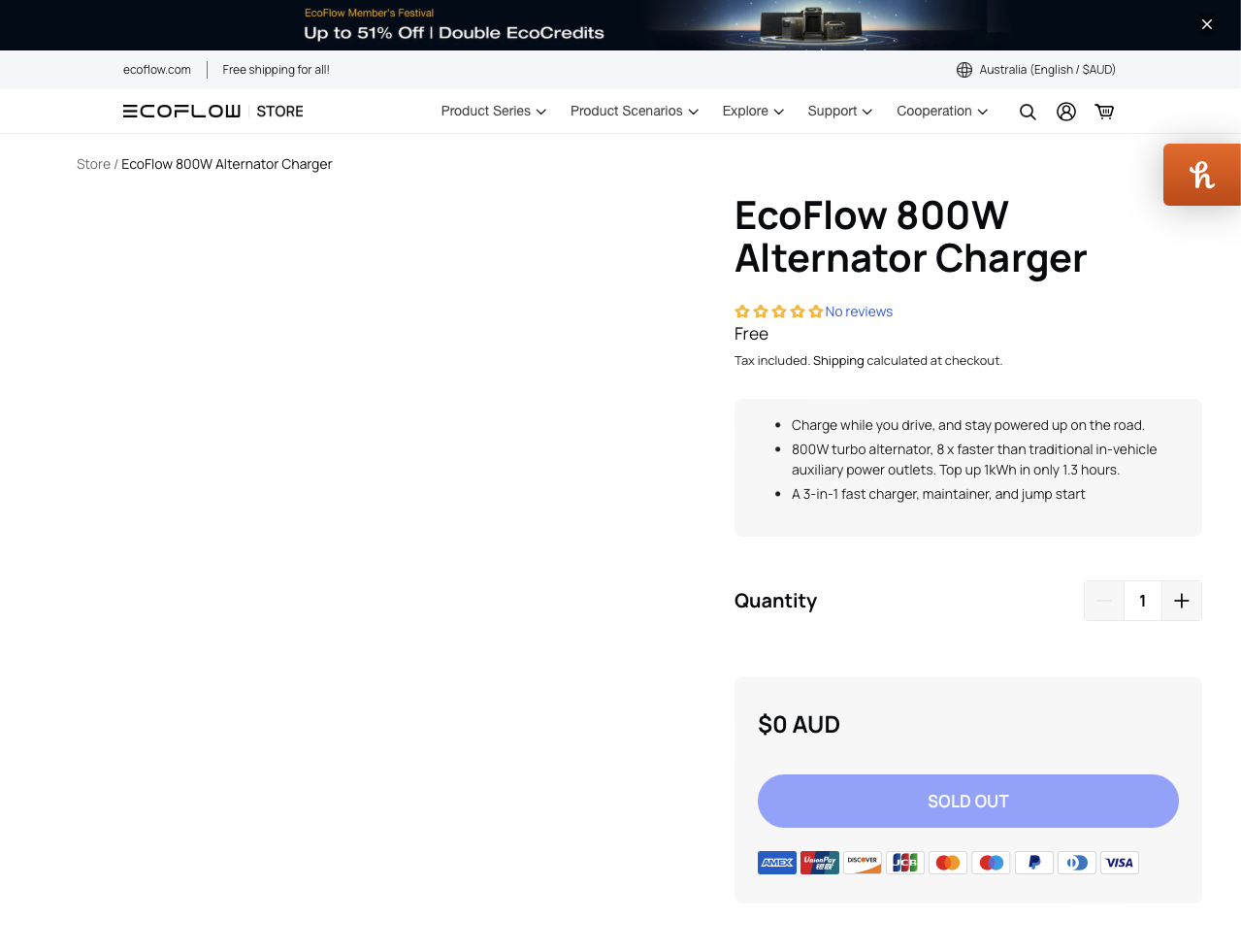This screenshot has width=1241, height=952.
Task: Click the product title heading
Action: (910, 237)
